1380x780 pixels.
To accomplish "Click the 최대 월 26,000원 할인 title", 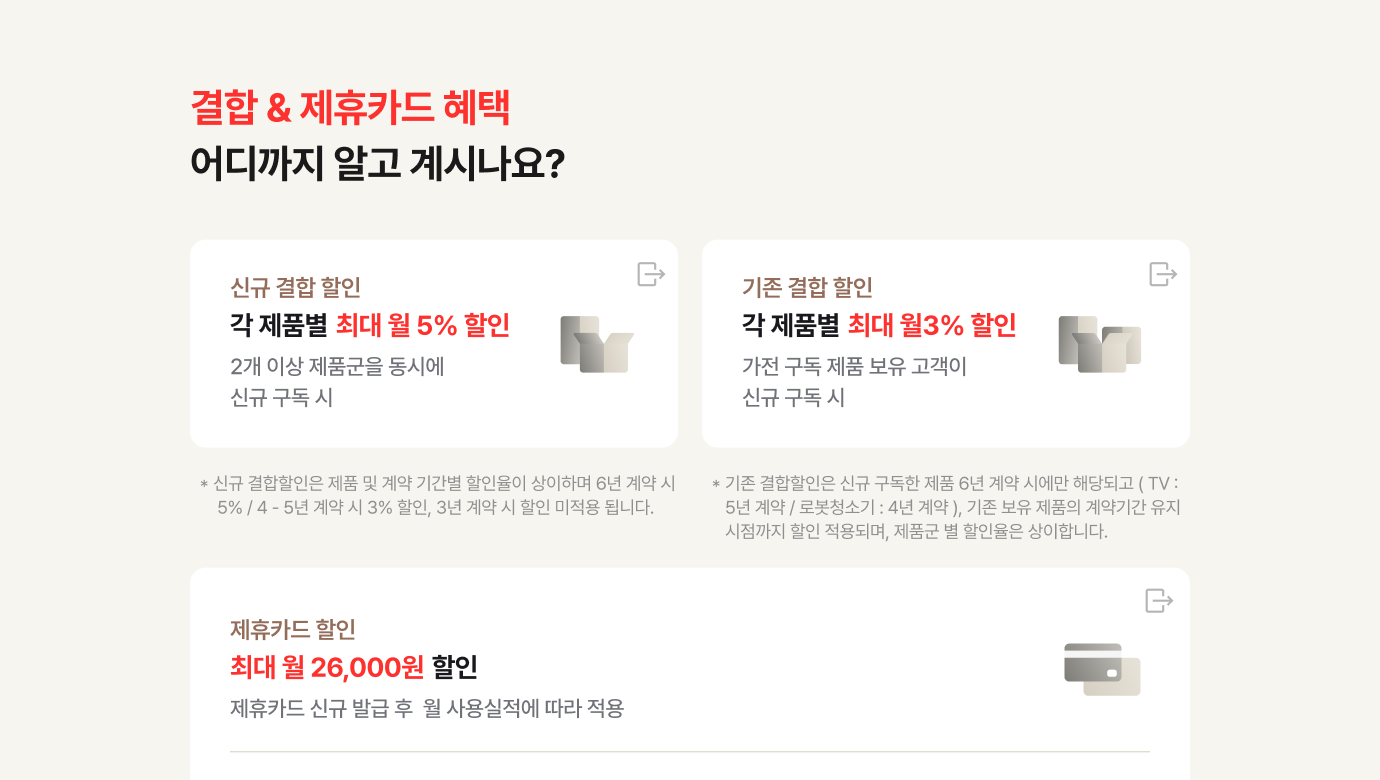I will pyautogui.click(x=354, y=666).
